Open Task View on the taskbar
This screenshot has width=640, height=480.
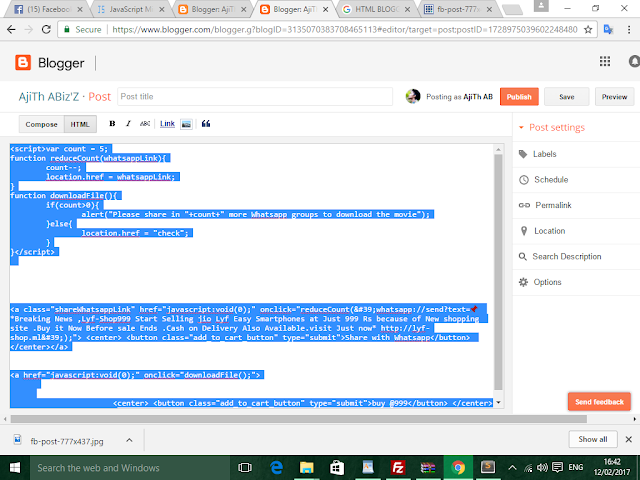pyautogui.click(x=245, y=468)
